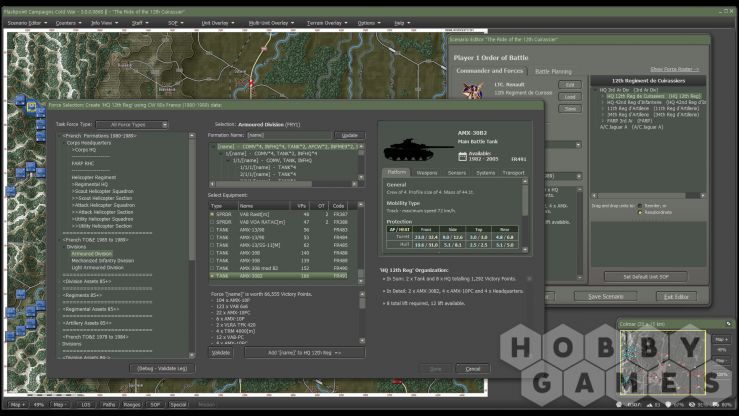
Task: Click the AMX-30B2 tank silhouette image
Action: point(418,149)
